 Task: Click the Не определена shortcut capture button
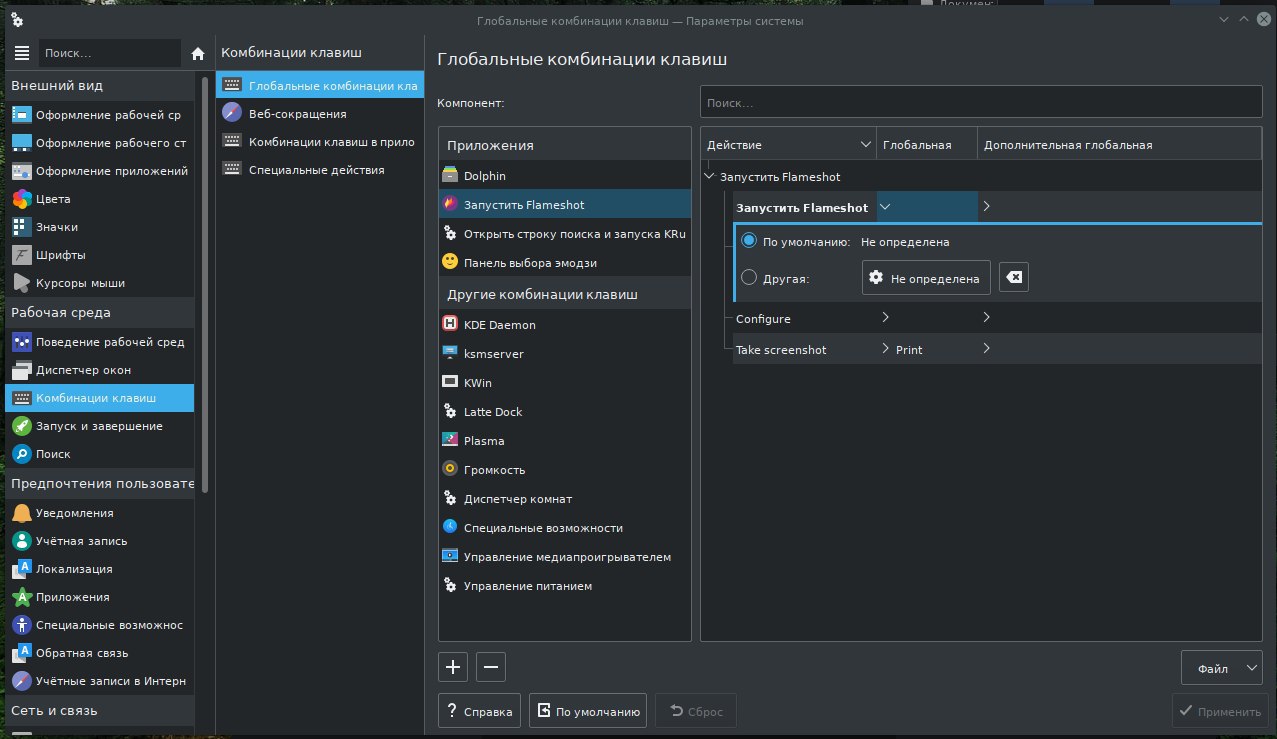pyautogui.click(x=926, y=278)
